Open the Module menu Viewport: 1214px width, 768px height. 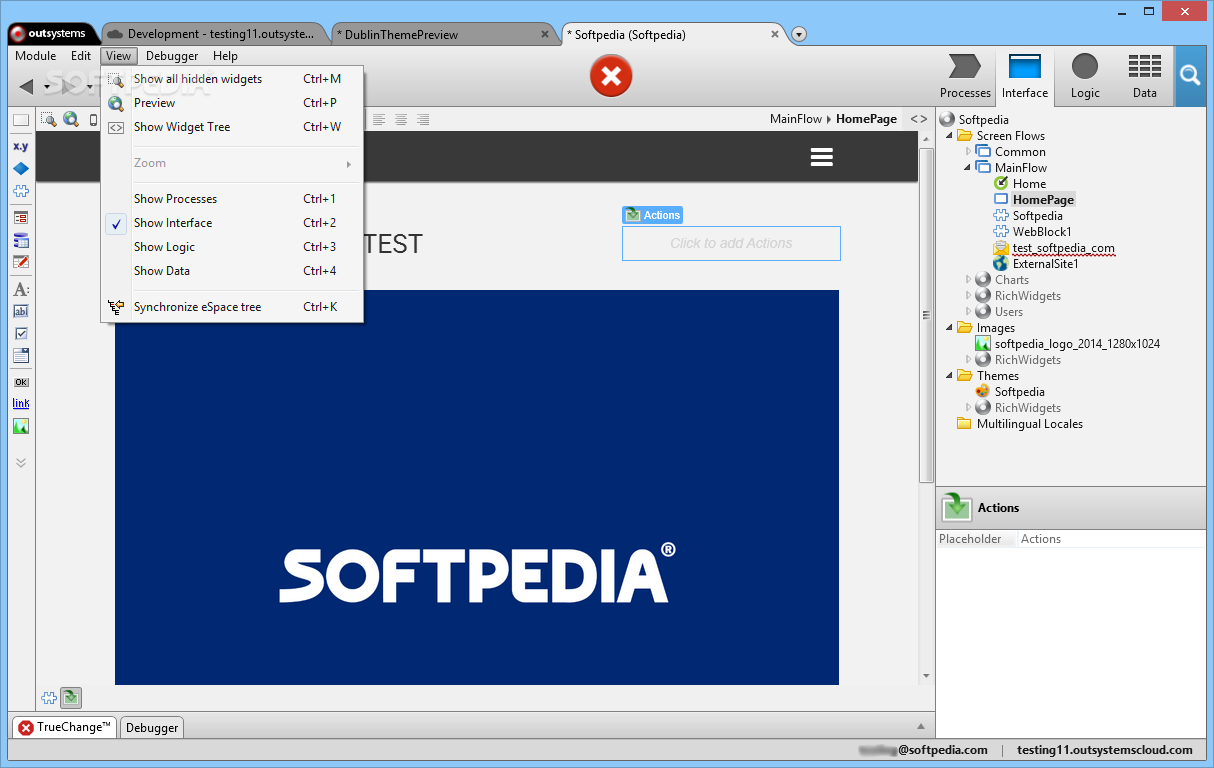[x=36, y=56]
